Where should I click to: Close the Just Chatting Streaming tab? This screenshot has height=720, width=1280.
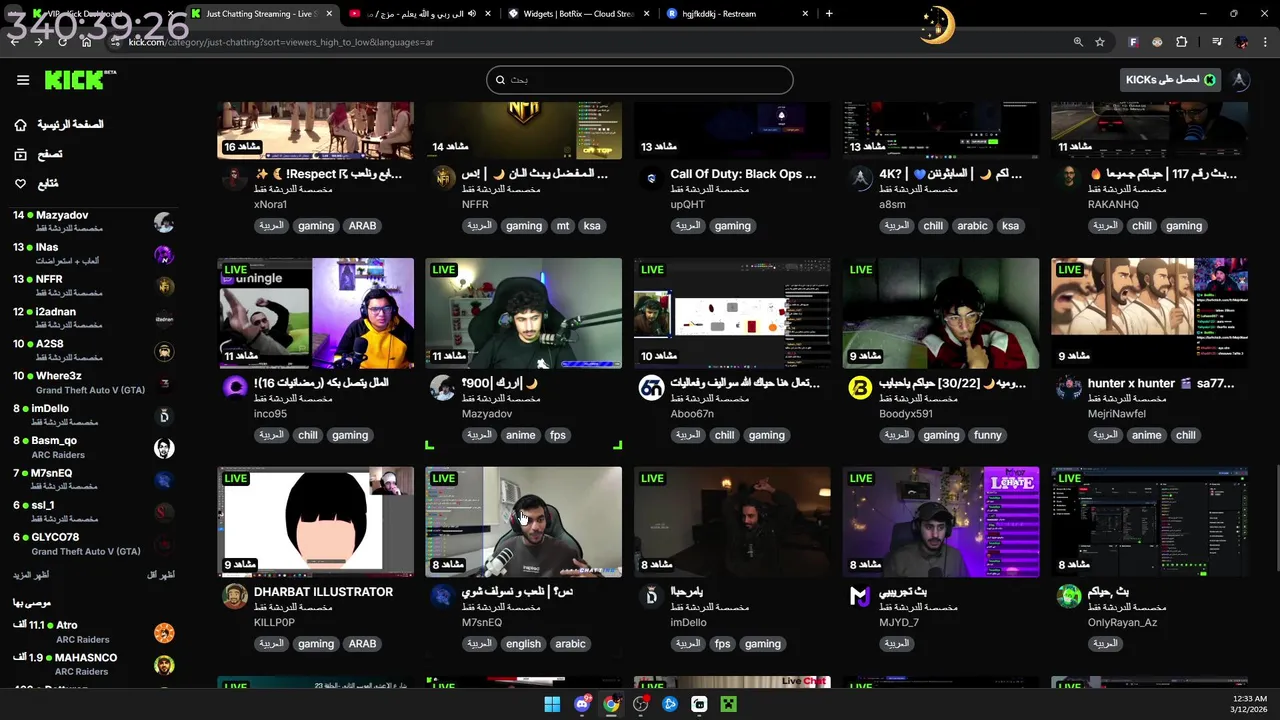click(329, 14)
